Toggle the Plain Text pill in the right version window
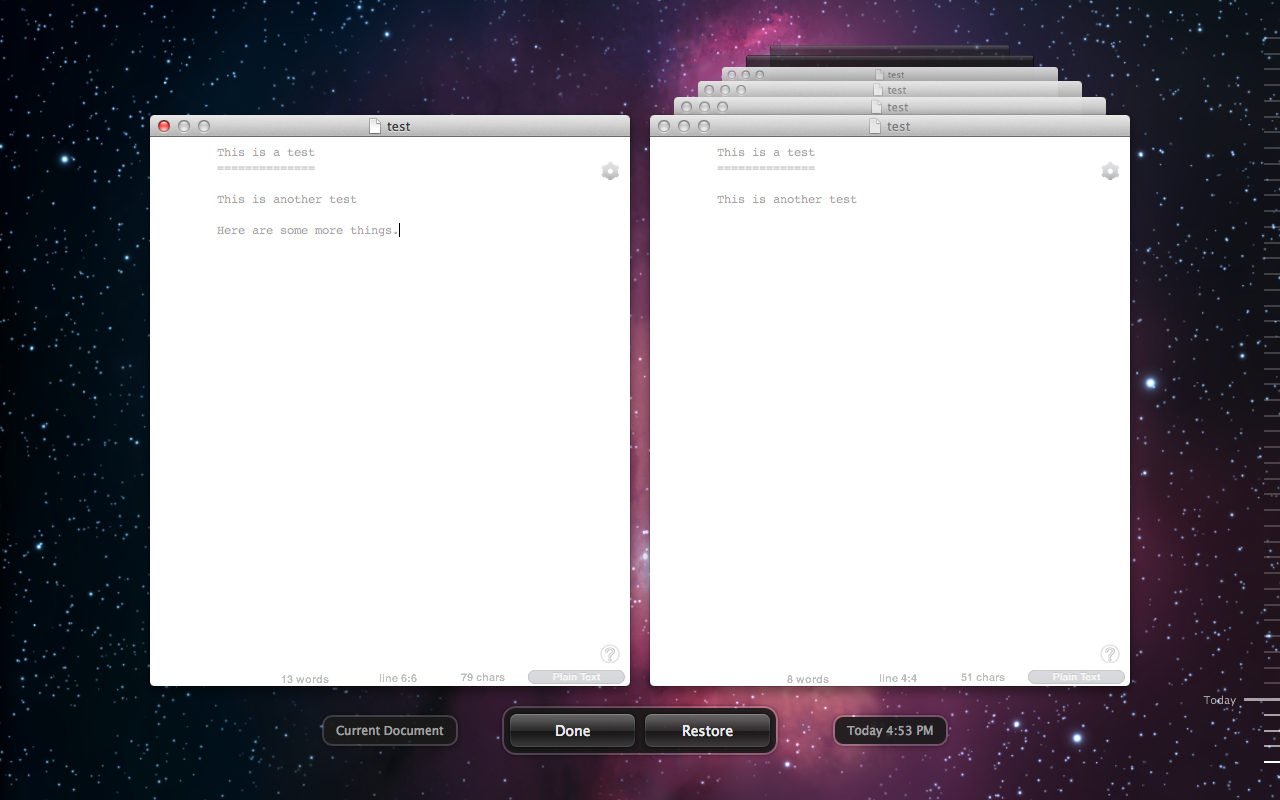Screen dimensions: 1280x800 [x=1076, y=677]
